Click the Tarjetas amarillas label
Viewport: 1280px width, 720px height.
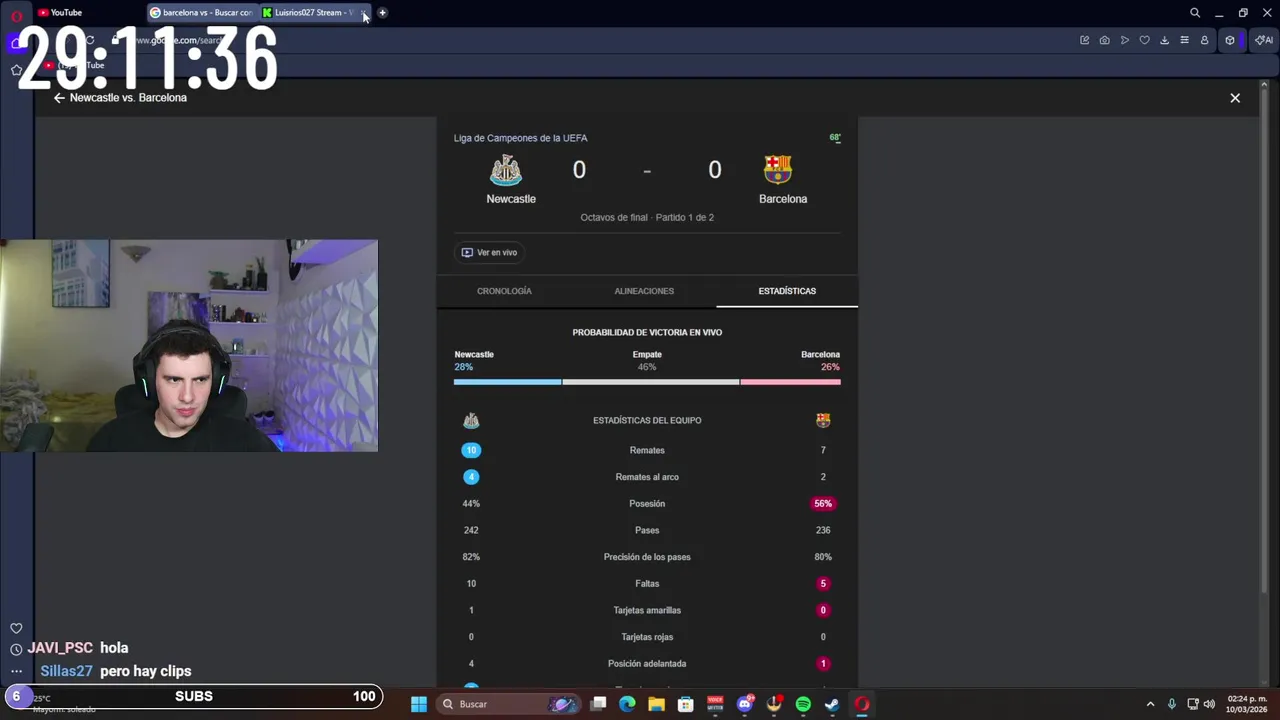[647, 610]
